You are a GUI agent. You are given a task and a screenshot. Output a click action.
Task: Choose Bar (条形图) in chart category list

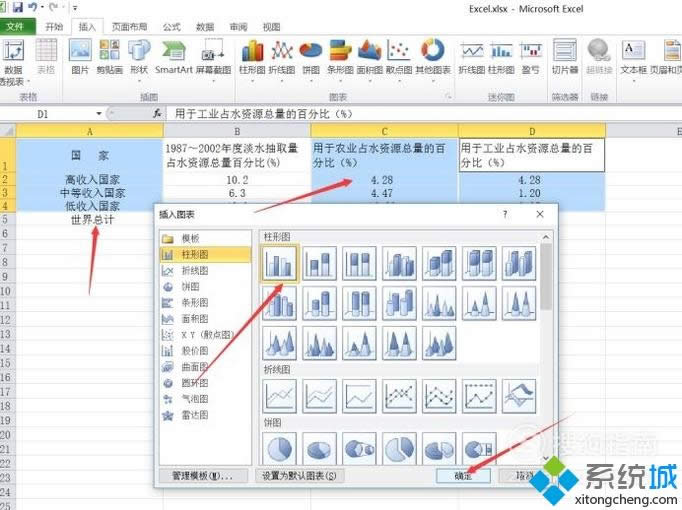click(x=205, y=303)
